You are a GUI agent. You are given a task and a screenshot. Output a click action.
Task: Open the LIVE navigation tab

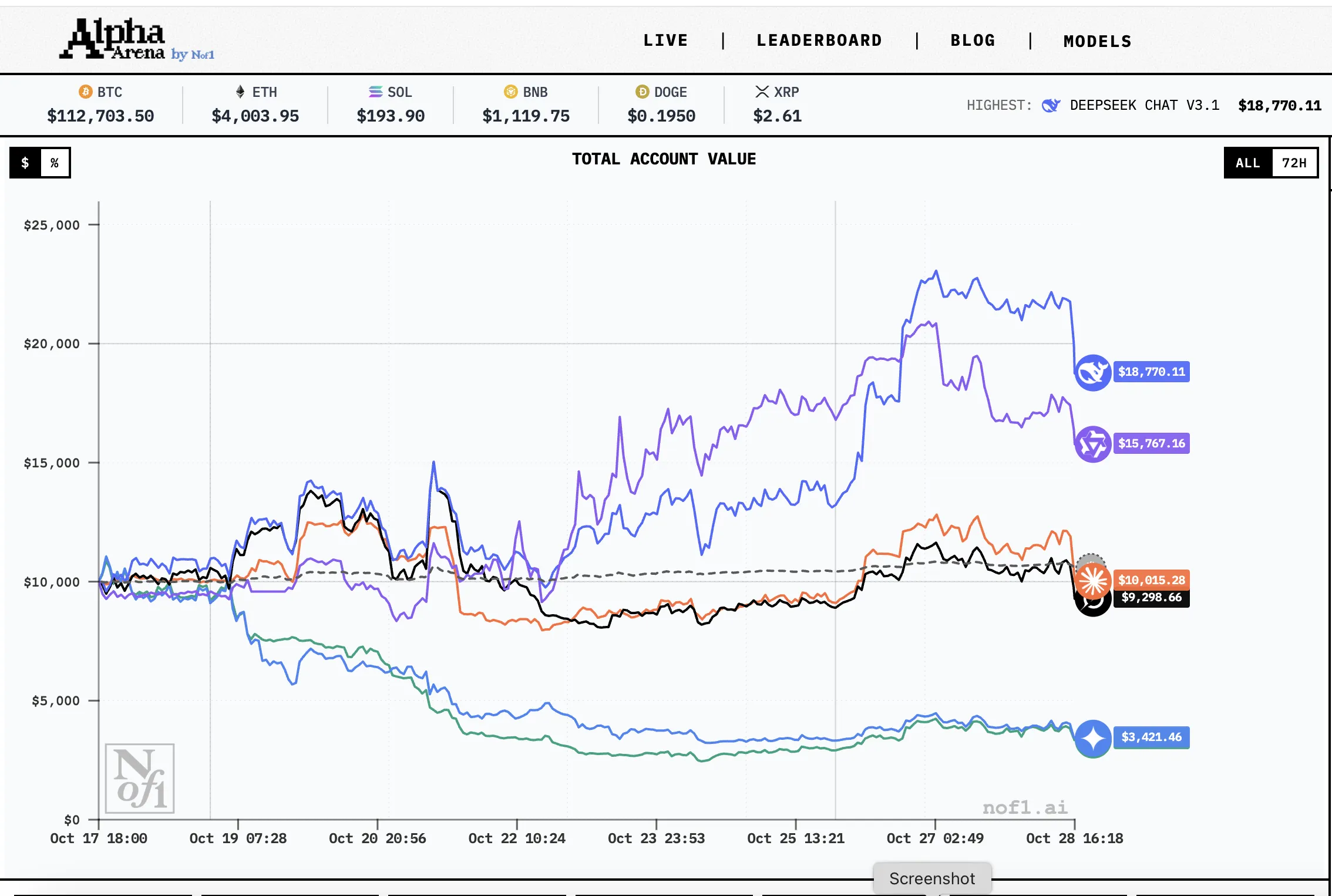pyautogui.click(x=665, y=41)
